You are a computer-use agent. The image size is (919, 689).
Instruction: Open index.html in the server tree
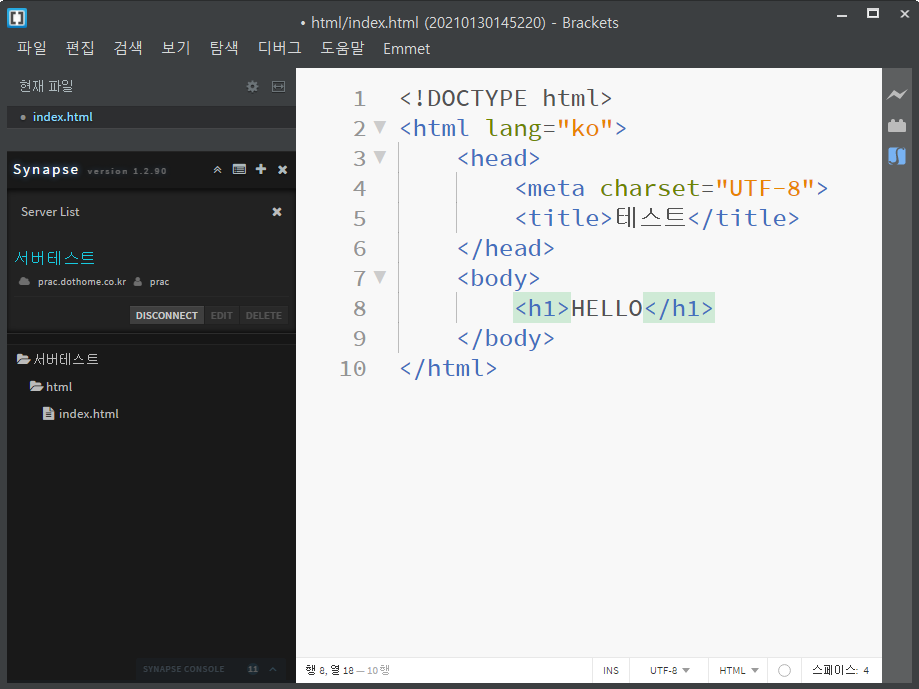(89, 414)
